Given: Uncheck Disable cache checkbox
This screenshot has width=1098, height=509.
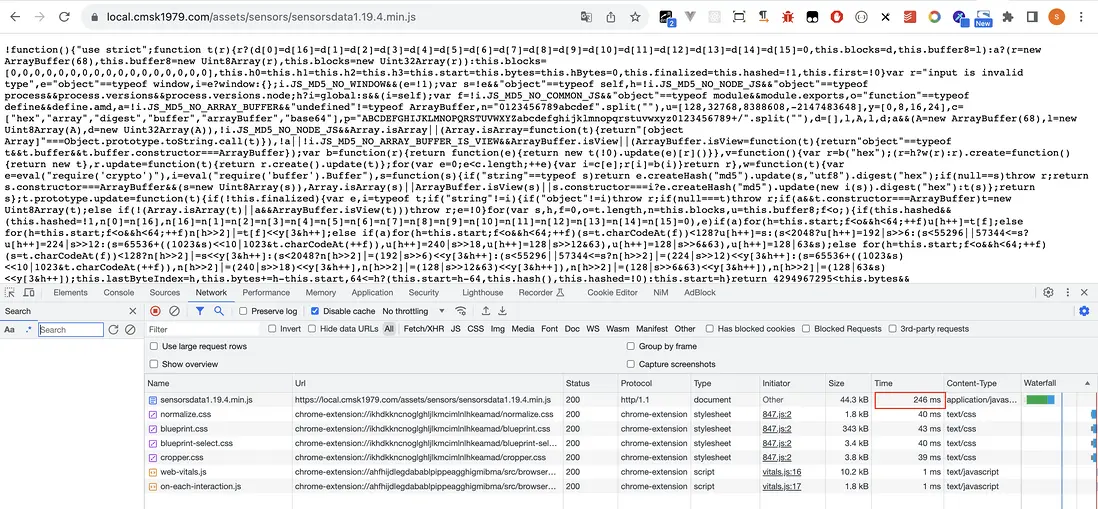Looking at the screenshot, I should click(x=314, y=311).
